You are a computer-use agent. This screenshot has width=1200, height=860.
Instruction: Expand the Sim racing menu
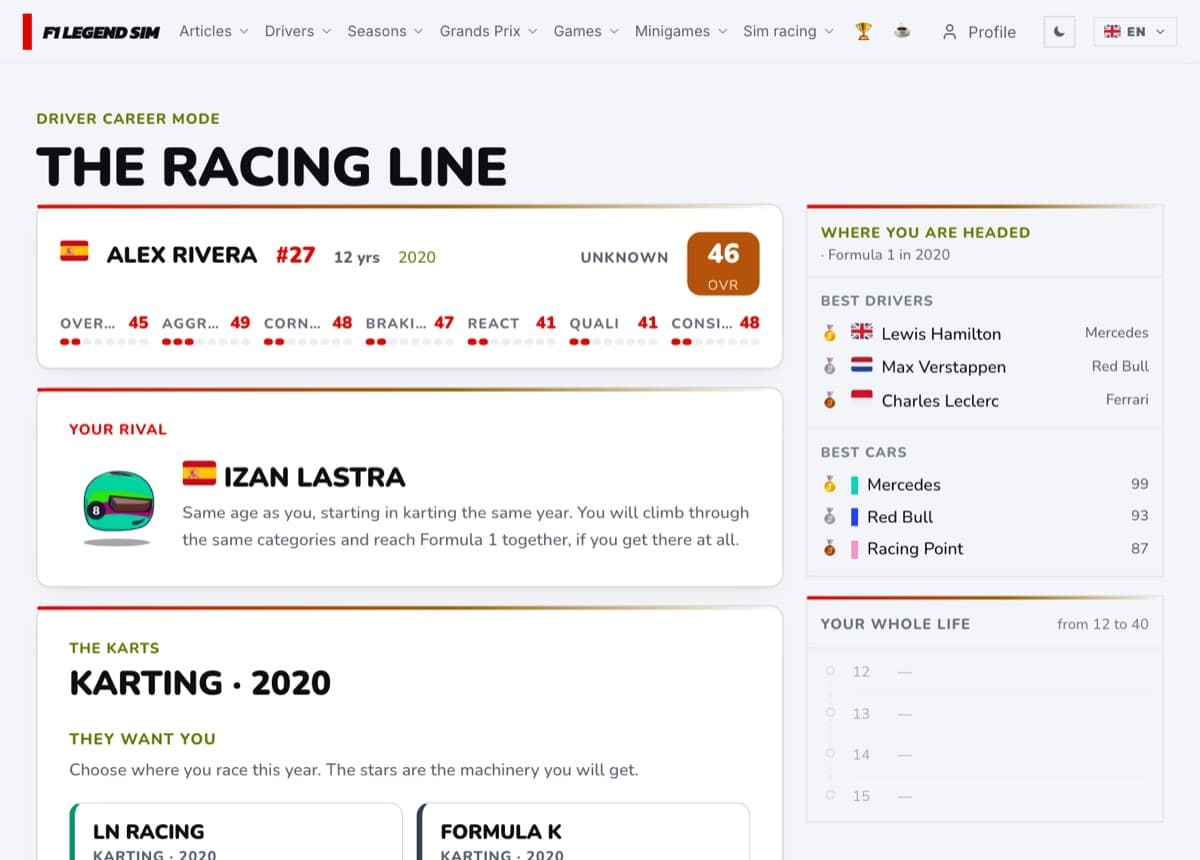788,31
